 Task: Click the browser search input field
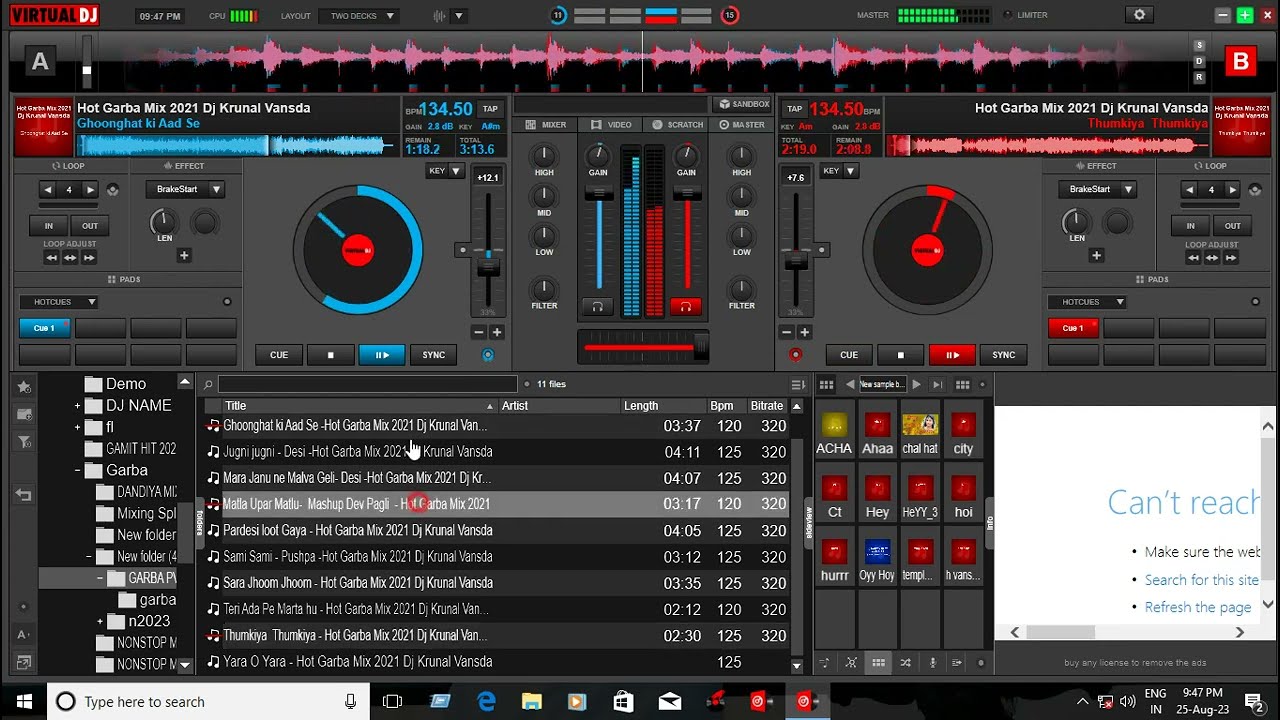[x=367, y=384]
